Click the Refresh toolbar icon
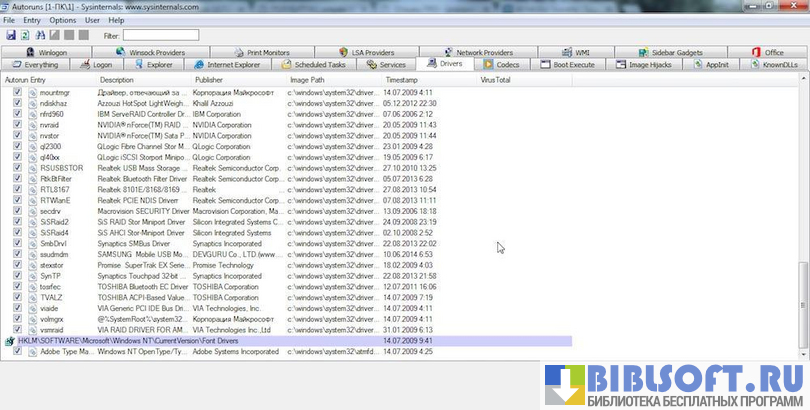This screenshot has height=410, width=810. pyautogui.click(x=25, y=35)
